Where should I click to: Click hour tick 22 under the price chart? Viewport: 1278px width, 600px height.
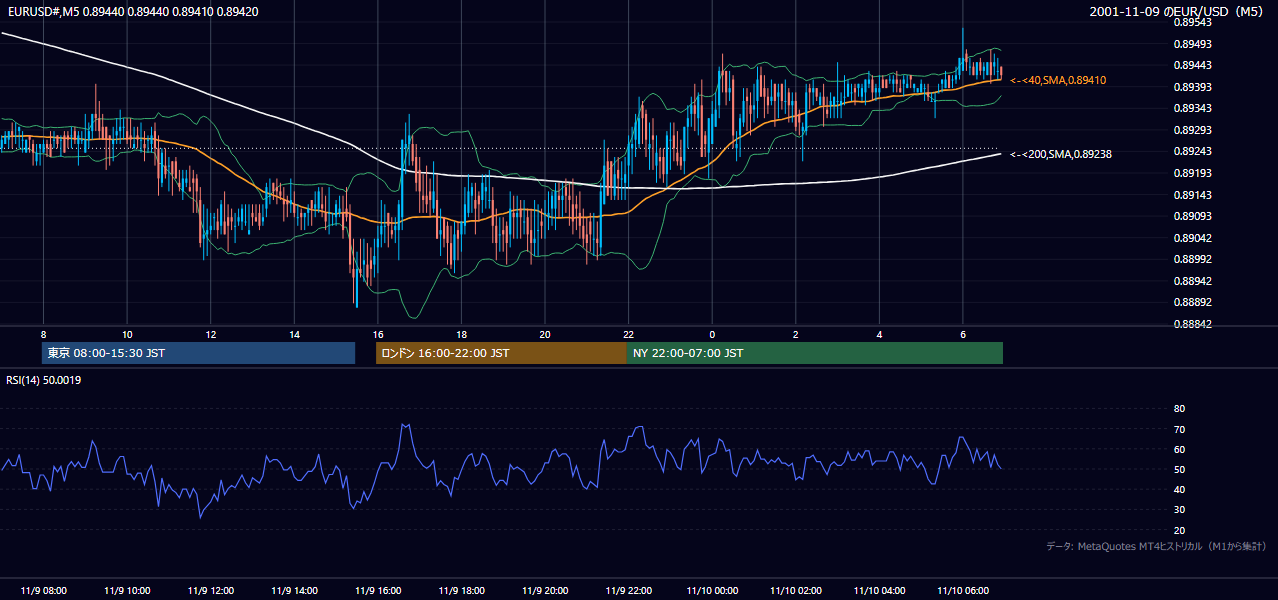point(628,334)
